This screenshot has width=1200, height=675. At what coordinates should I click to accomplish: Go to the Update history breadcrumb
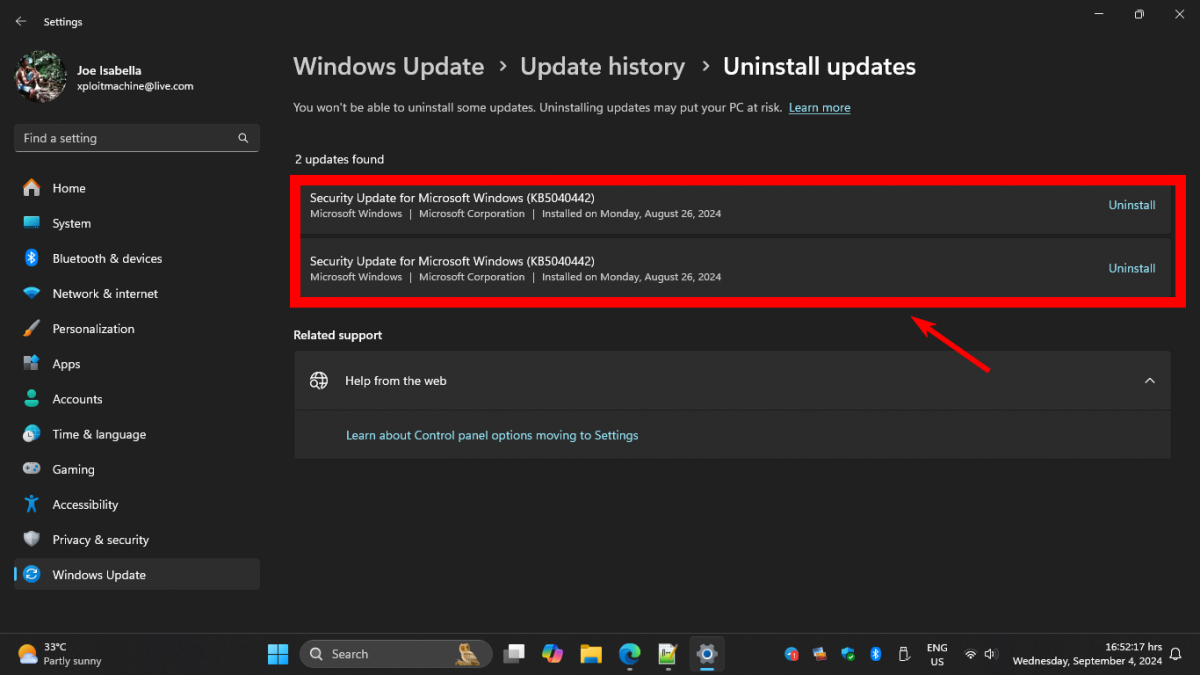603,67
